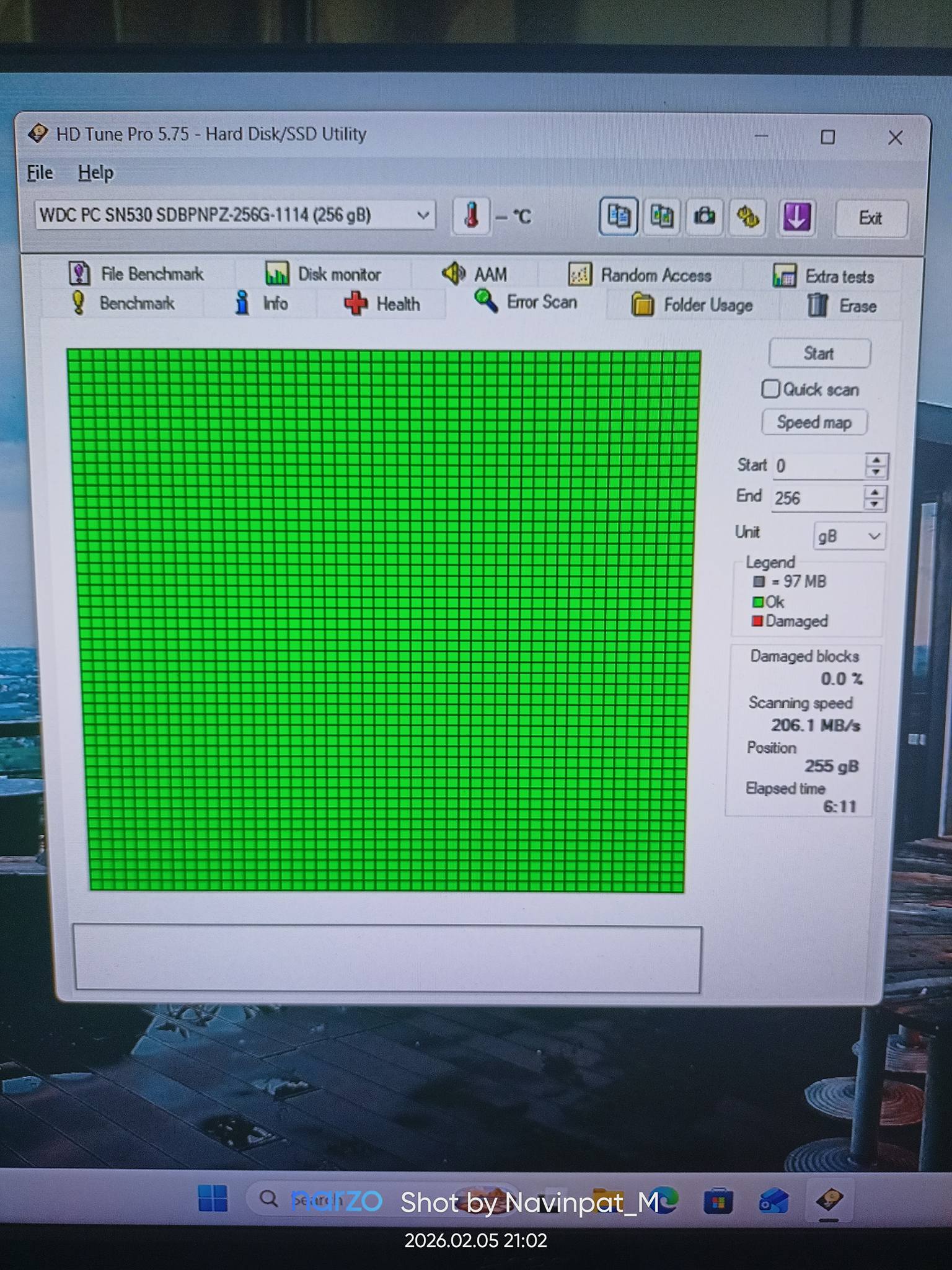
Task: Decrease the End value with down arrow
Action: [875, 504]
